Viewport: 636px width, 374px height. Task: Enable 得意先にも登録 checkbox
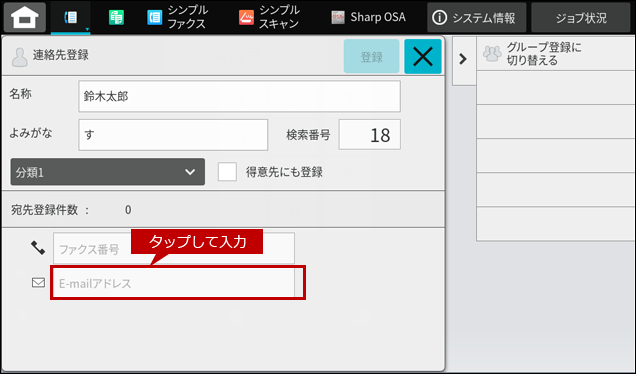(227, 172)
